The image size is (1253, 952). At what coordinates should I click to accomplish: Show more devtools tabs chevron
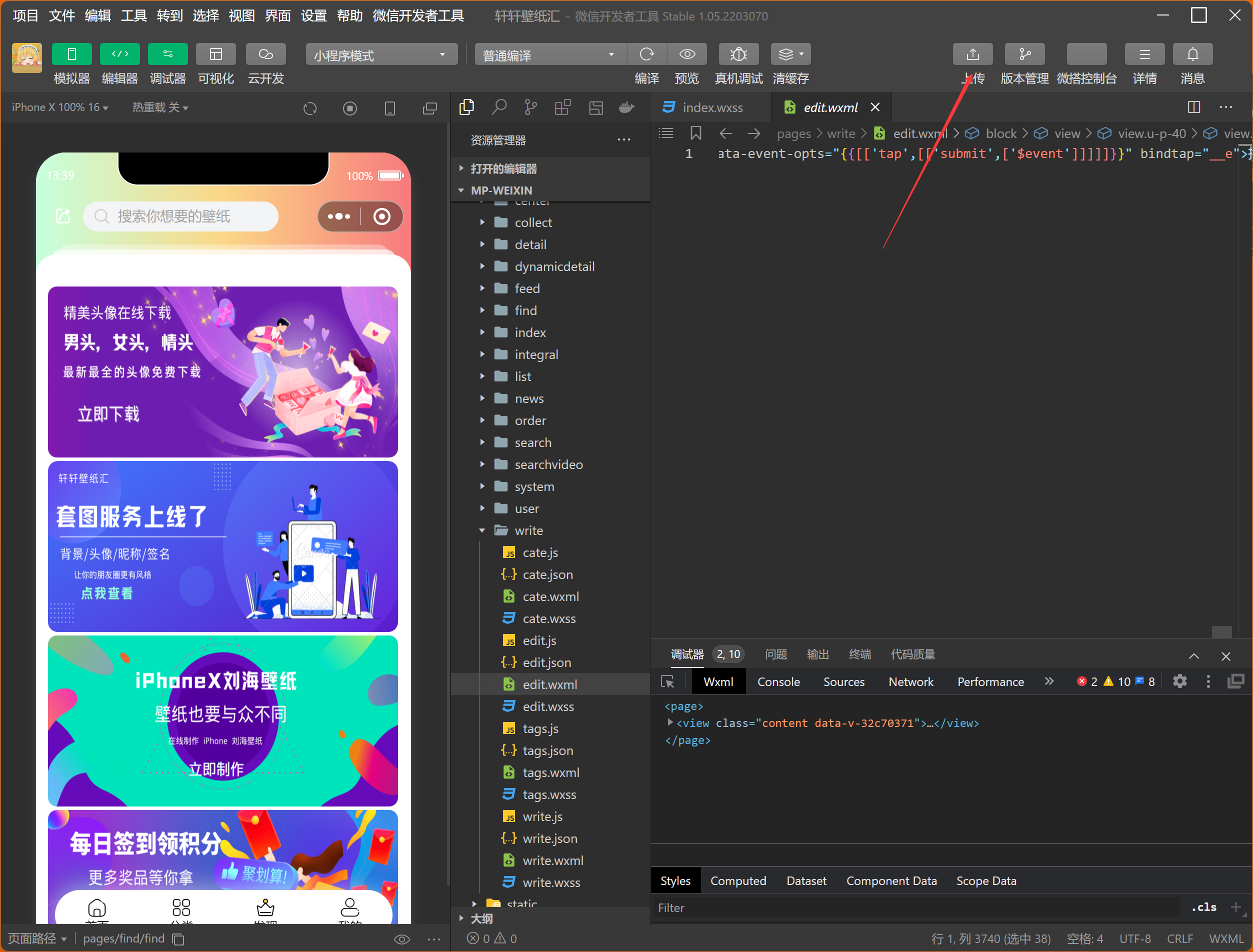1049,681
